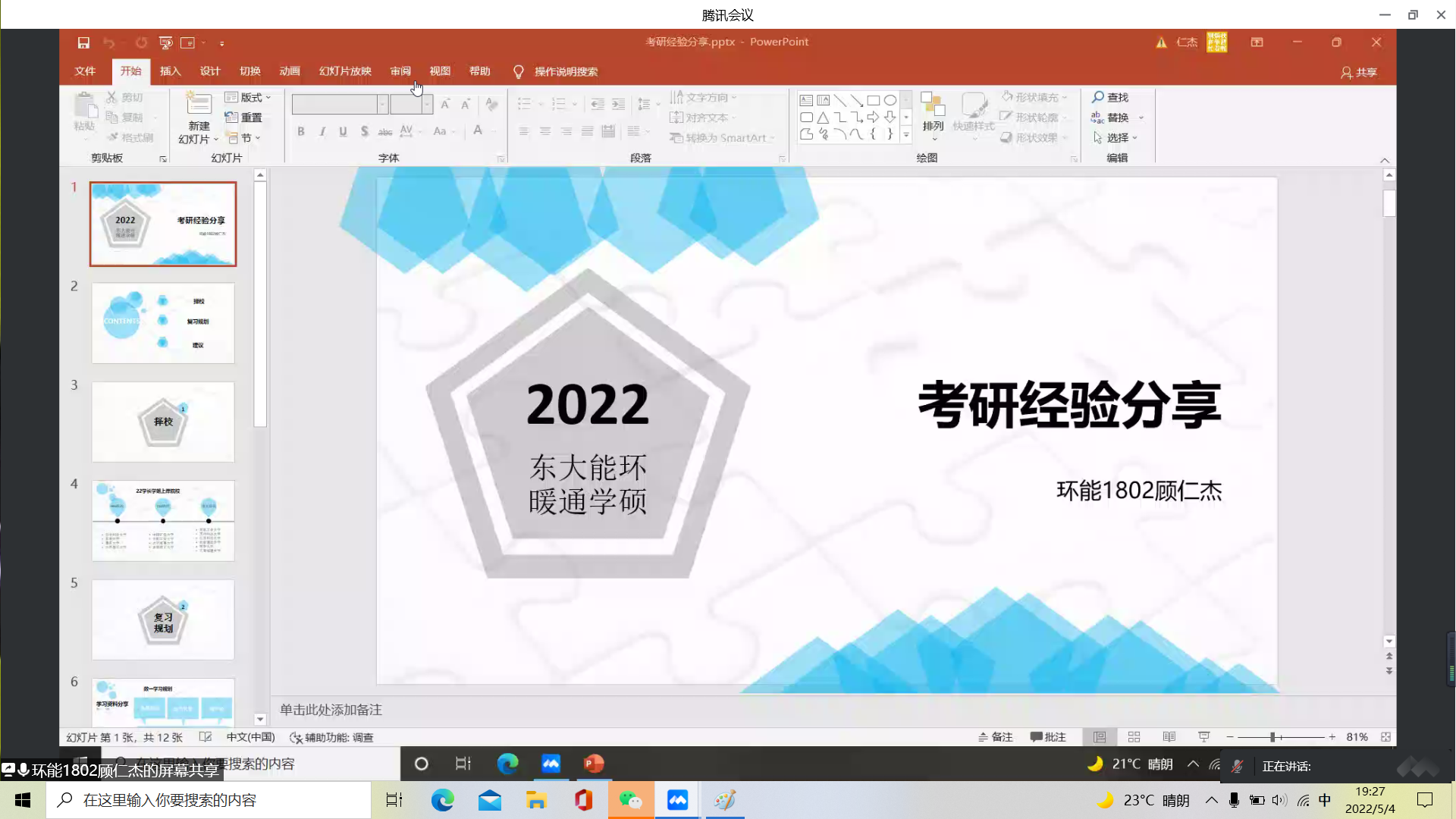Image resolution: width=1456 pixels, height=819 pixels.
Task: Open the Insert (插入) tab
Action: [170, 71]
